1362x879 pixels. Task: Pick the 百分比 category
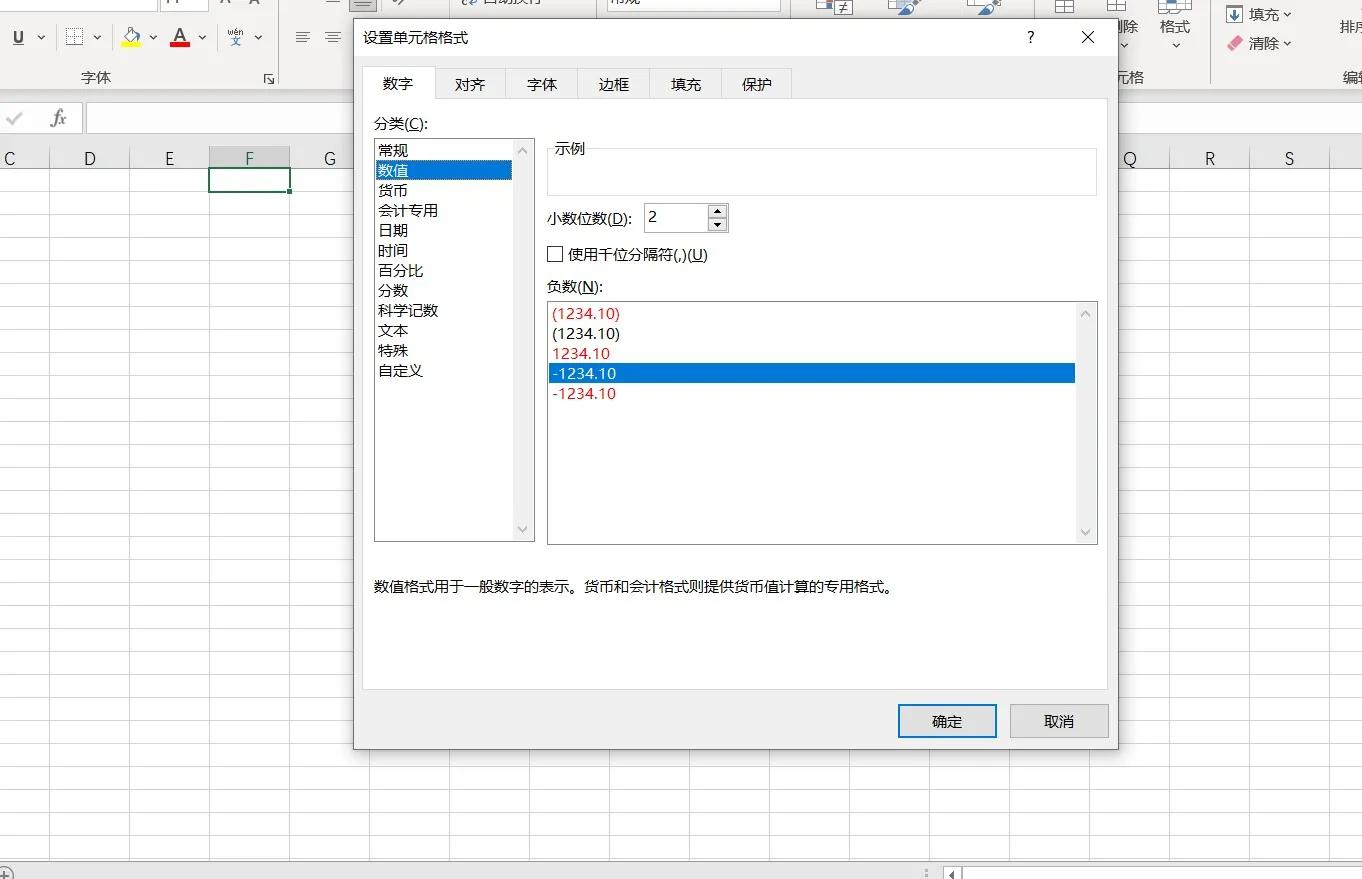(444, 271)
